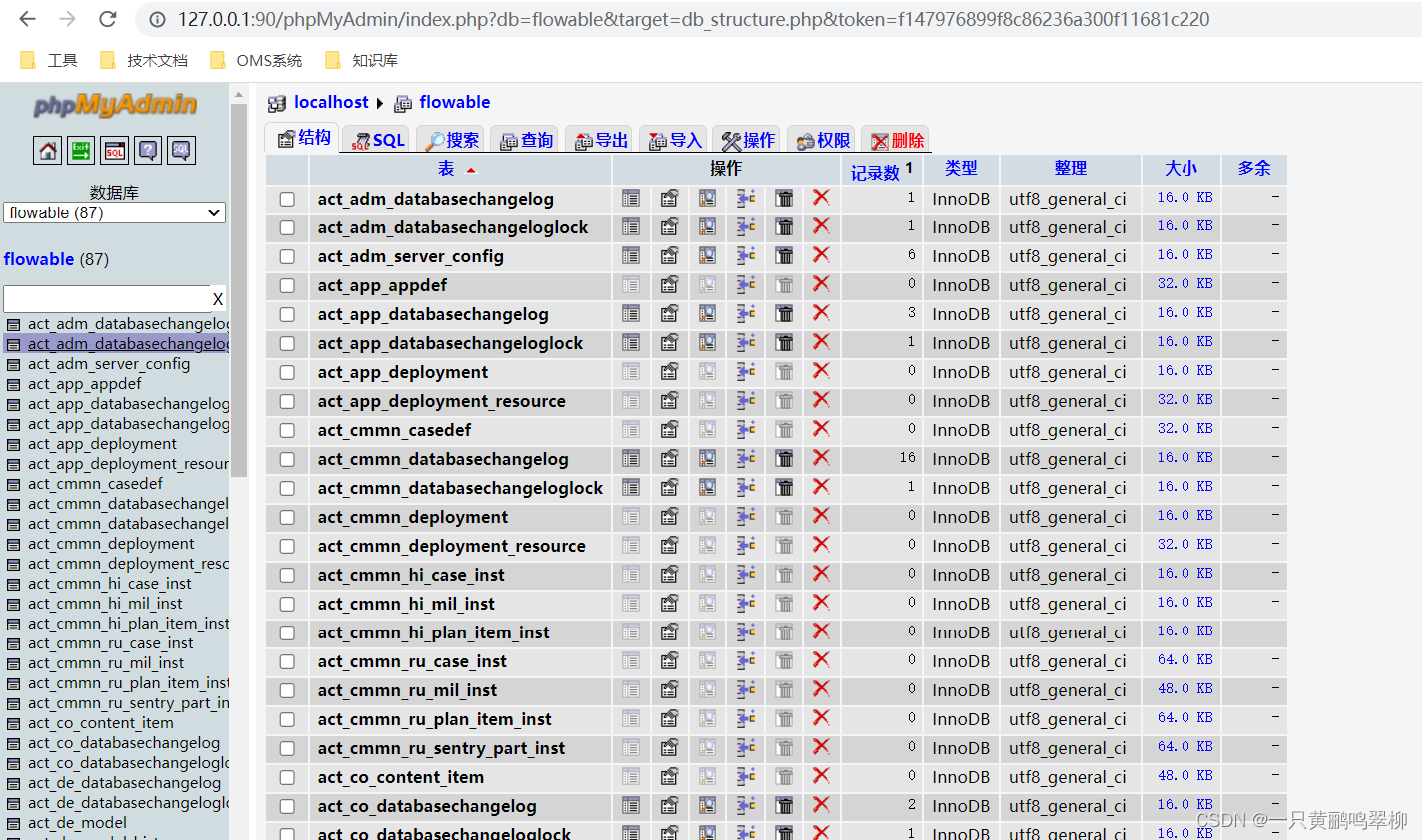Open act_co_content_item in sidebar list
1422x840 pixels.
(101, 723)
